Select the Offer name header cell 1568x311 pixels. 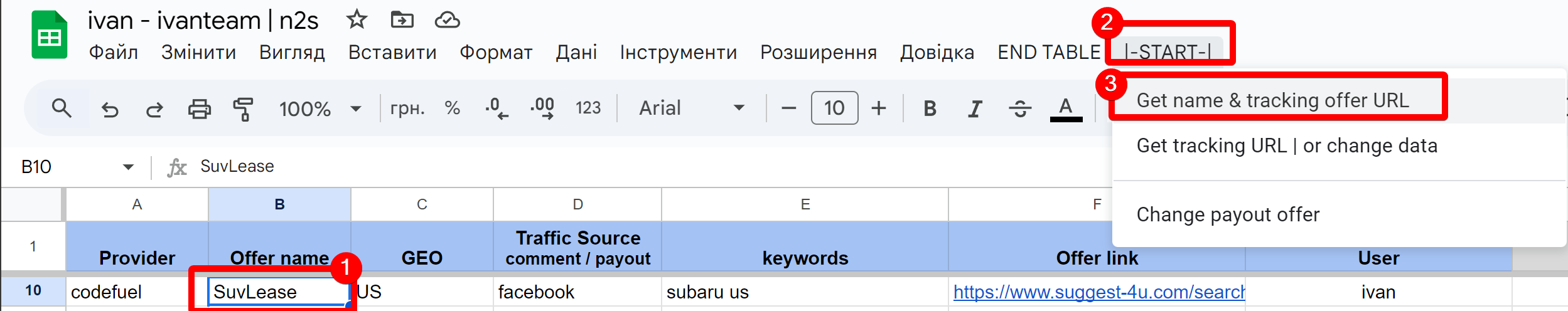pos(279,246)
